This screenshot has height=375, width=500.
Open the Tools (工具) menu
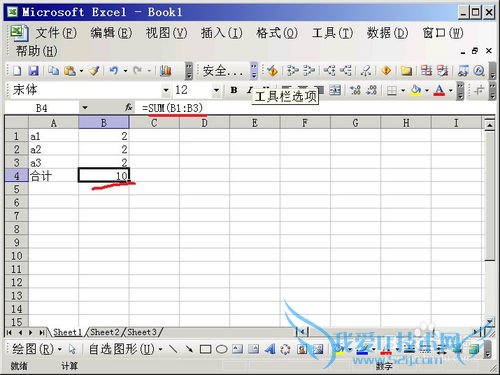click(x=332, y=33)
